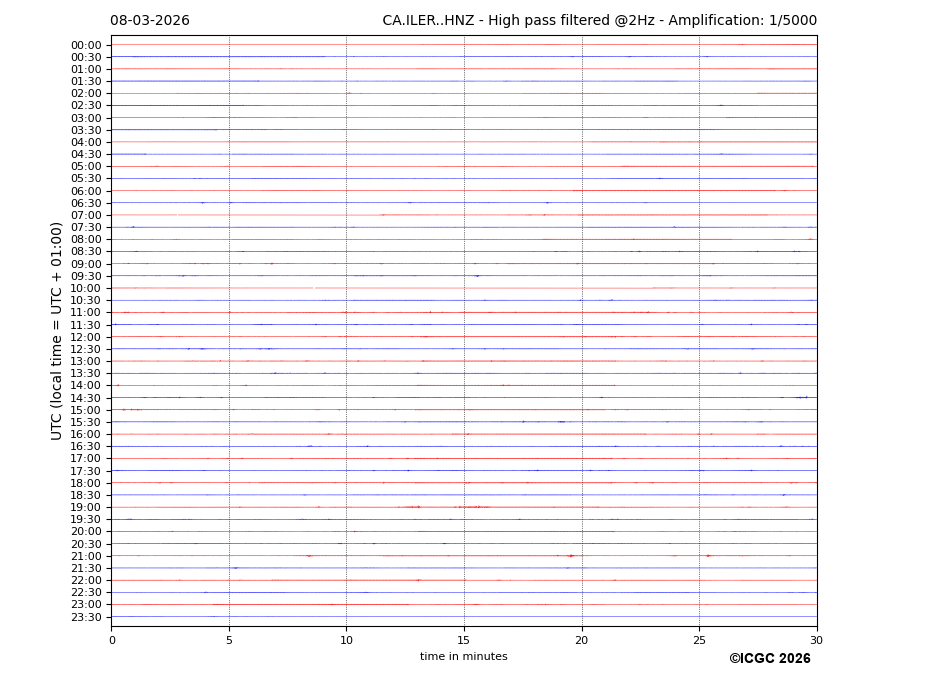
Task: Select the 21:00 time row label
Action: pyautogui.click(x=85, y=556)
